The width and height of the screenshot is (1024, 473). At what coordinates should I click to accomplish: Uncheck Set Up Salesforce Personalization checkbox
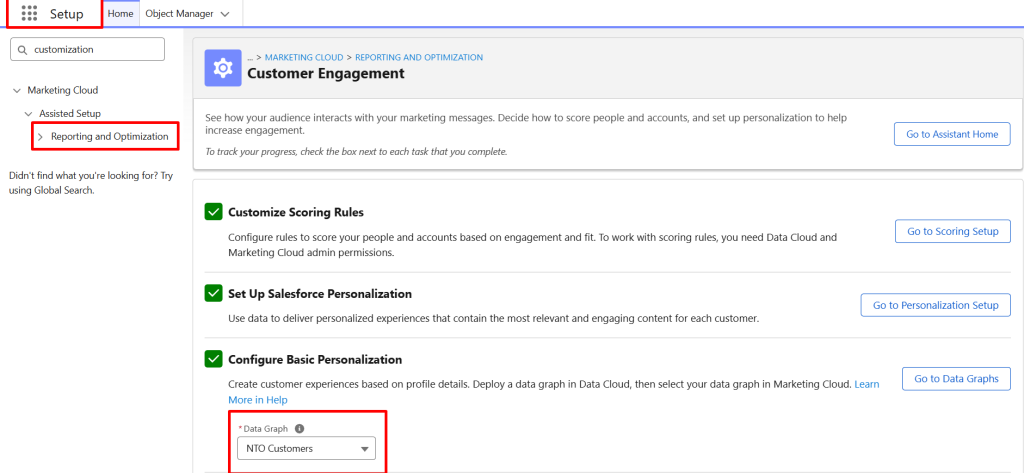[214, 293]
